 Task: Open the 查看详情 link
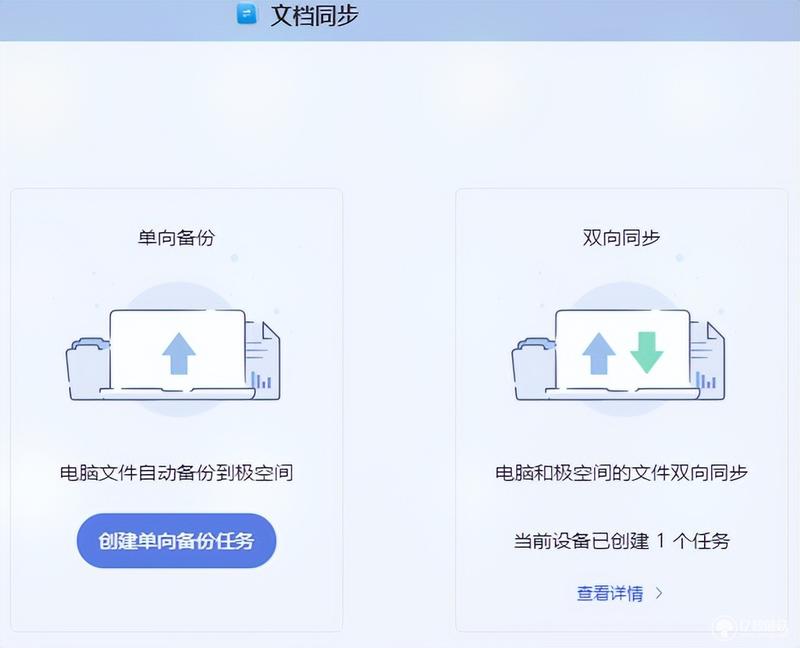[610, 593]
